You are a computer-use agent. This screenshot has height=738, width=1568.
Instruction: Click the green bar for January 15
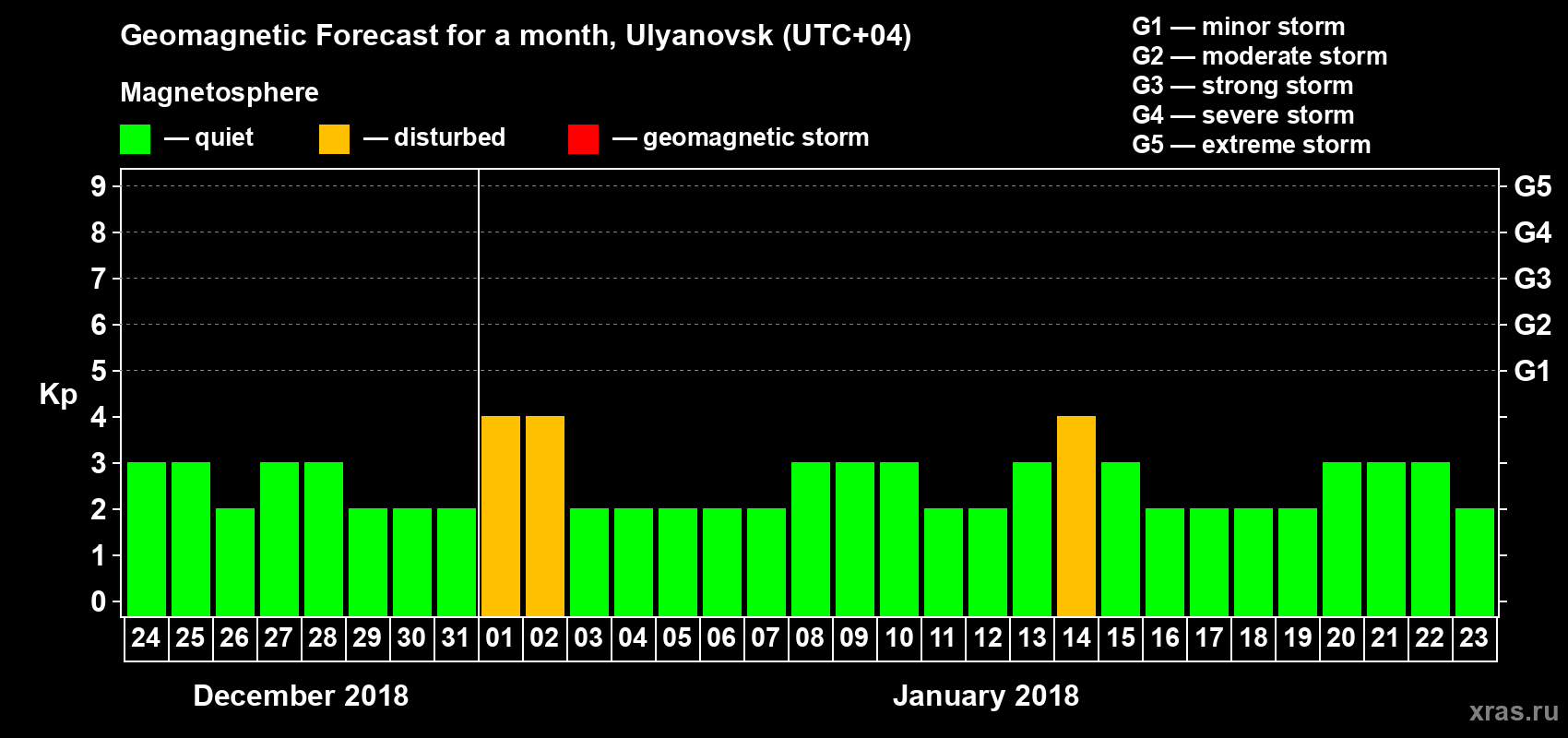(1121, 539)
